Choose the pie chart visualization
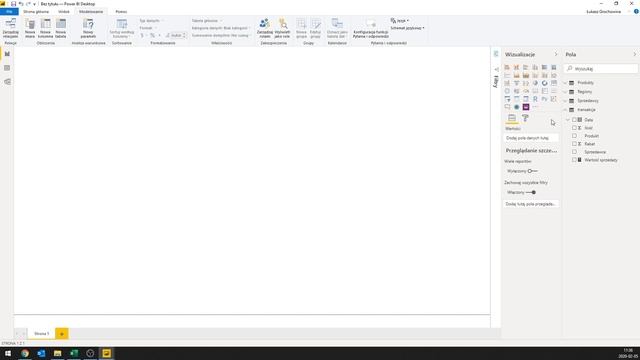Image resolution: width=640 pixels, height=360 pixels. click(x=535, y=83)
